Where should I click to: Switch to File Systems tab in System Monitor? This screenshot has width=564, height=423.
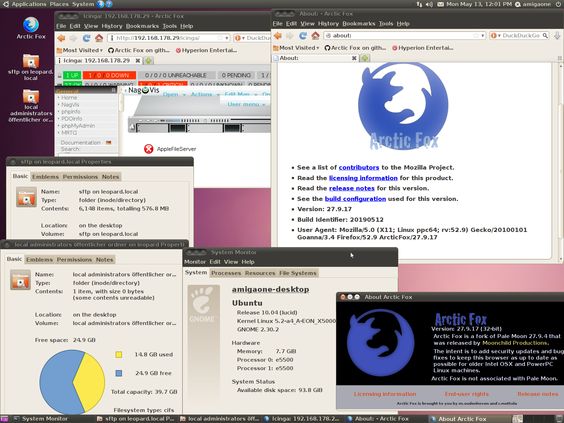[x=298, y=273]
